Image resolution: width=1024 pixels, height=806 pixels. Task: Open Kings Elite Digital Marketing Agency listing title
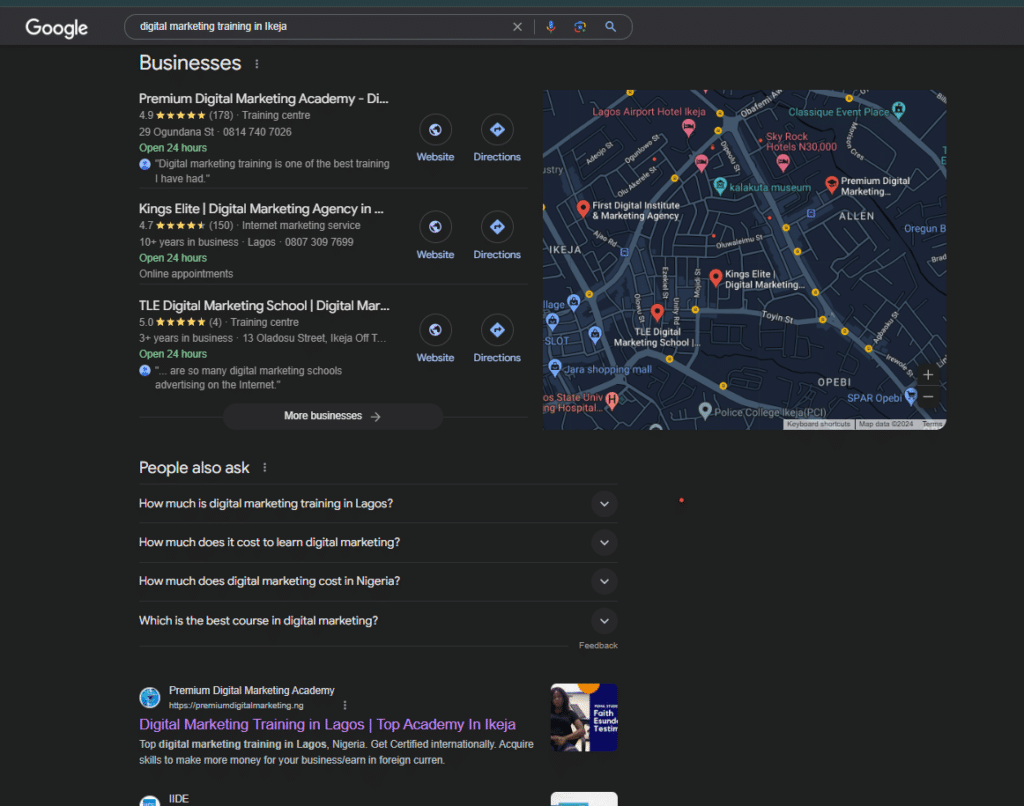click(x=261, y=209)
